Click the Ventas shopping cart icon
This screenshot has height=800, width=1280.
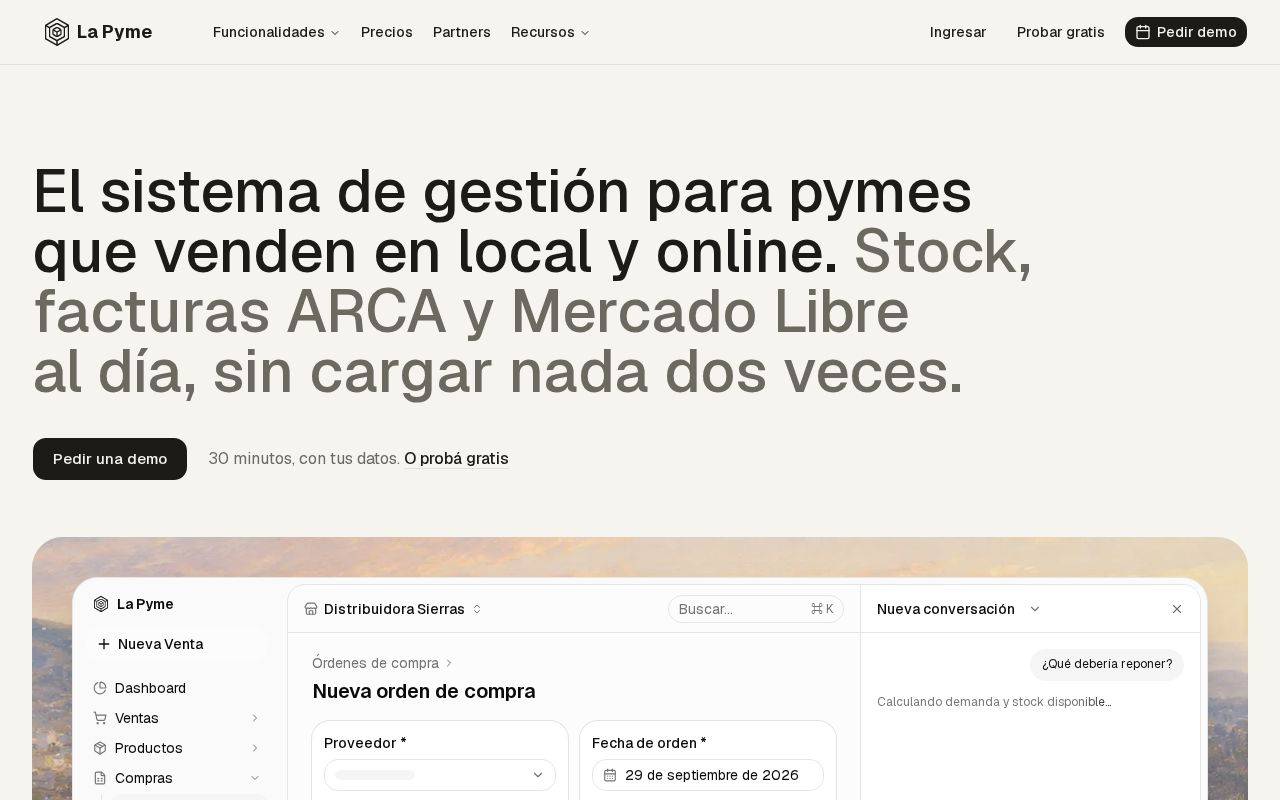click(x=100, y=718)
